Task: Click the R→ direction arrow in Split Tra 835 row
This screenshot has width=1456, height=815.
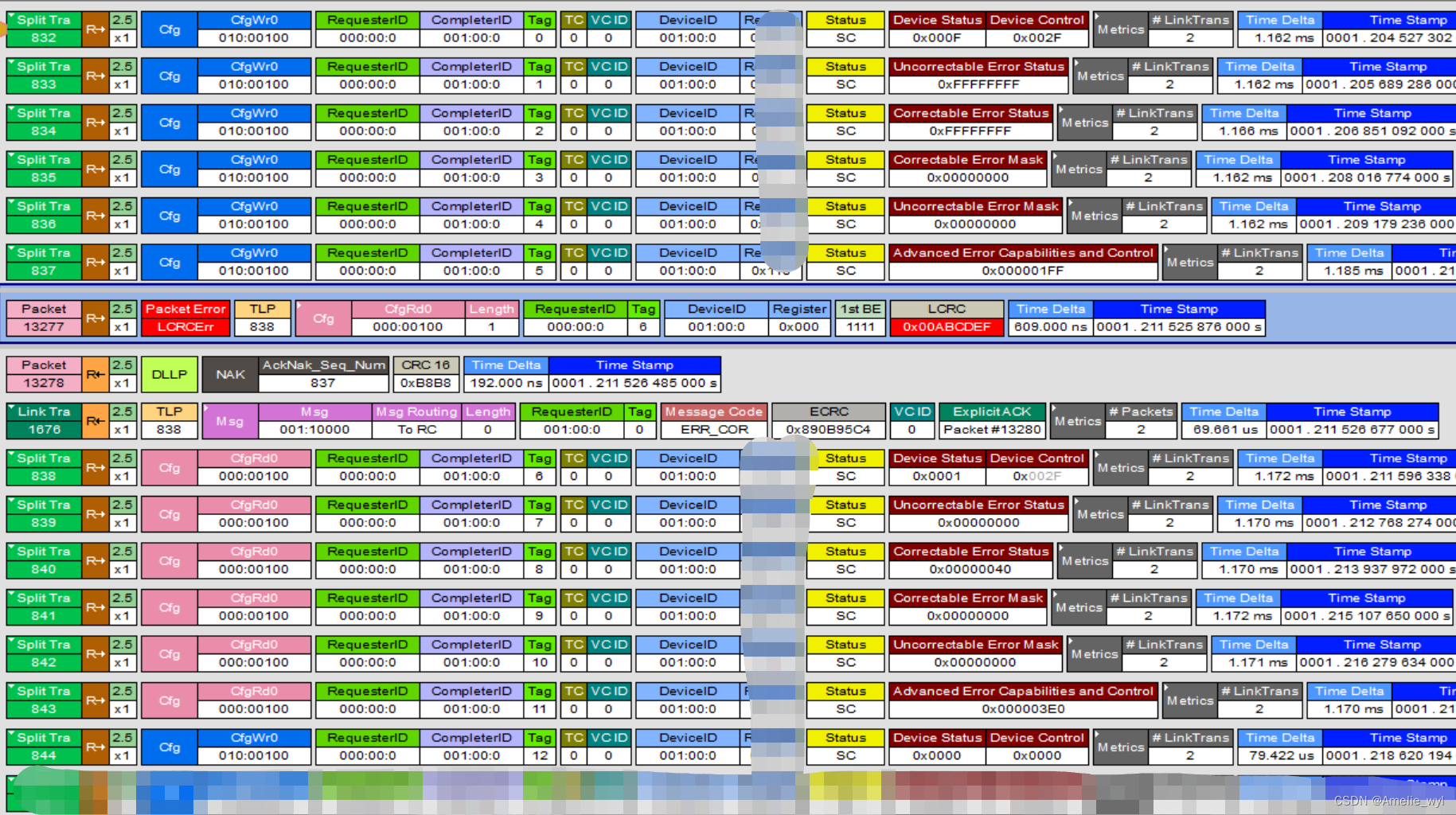Action: 96,169
